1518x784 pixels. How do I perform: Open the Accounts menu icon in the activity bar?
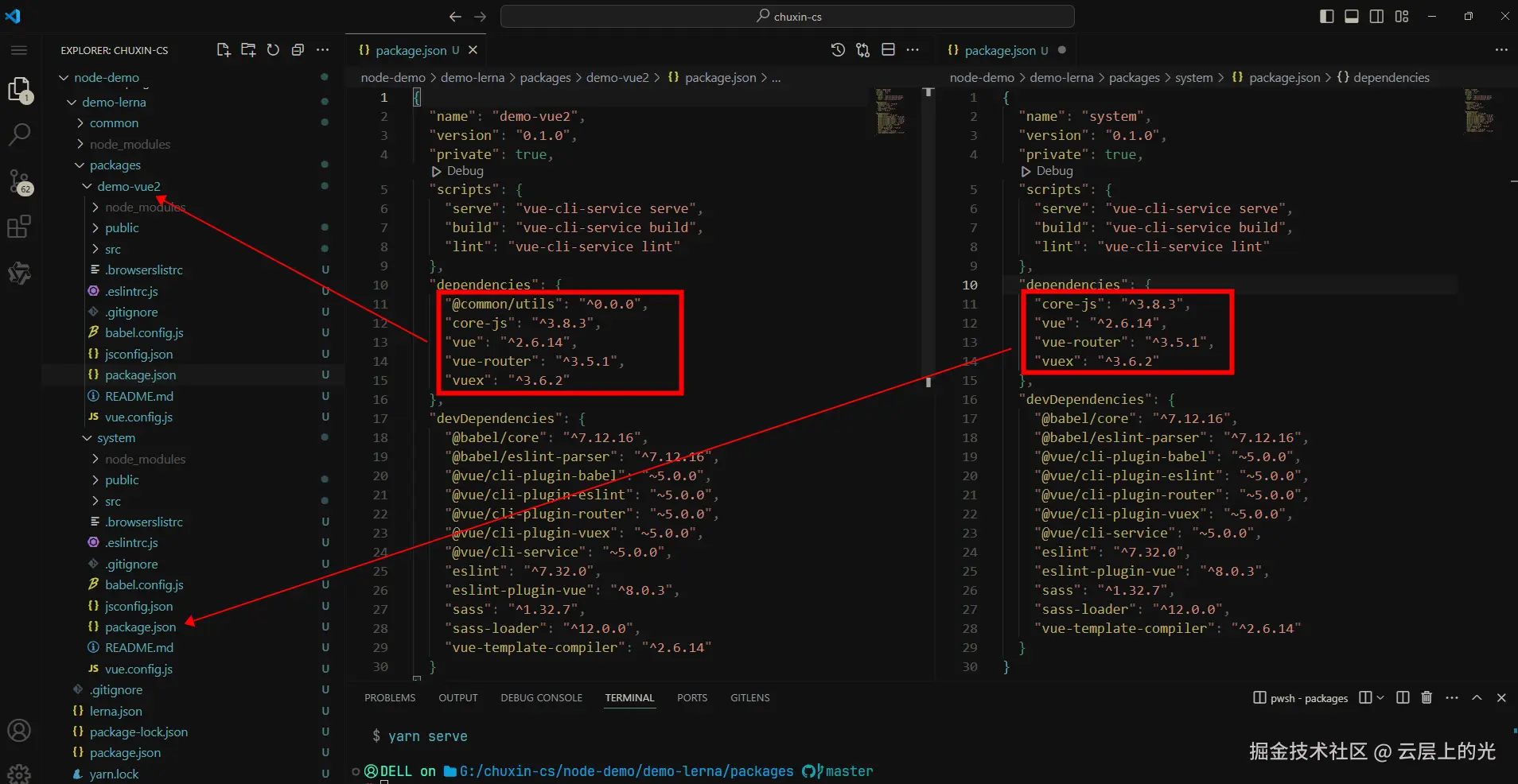19,731
